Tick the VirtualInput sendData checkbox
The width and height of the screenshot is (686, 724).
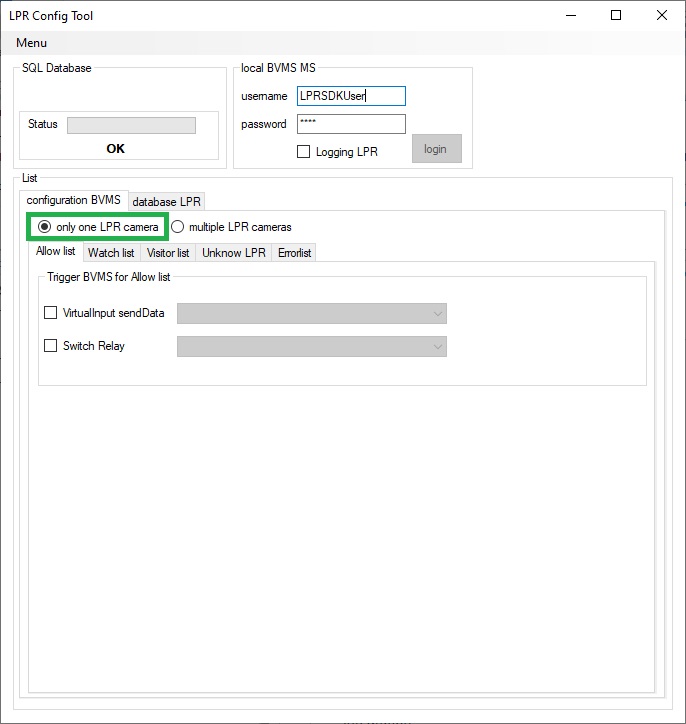click(51, 313)
